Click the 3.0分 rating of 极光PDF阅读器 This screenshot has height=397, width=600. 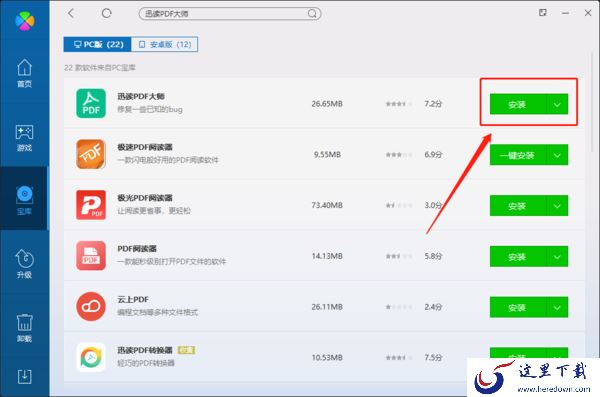(433, 205)
